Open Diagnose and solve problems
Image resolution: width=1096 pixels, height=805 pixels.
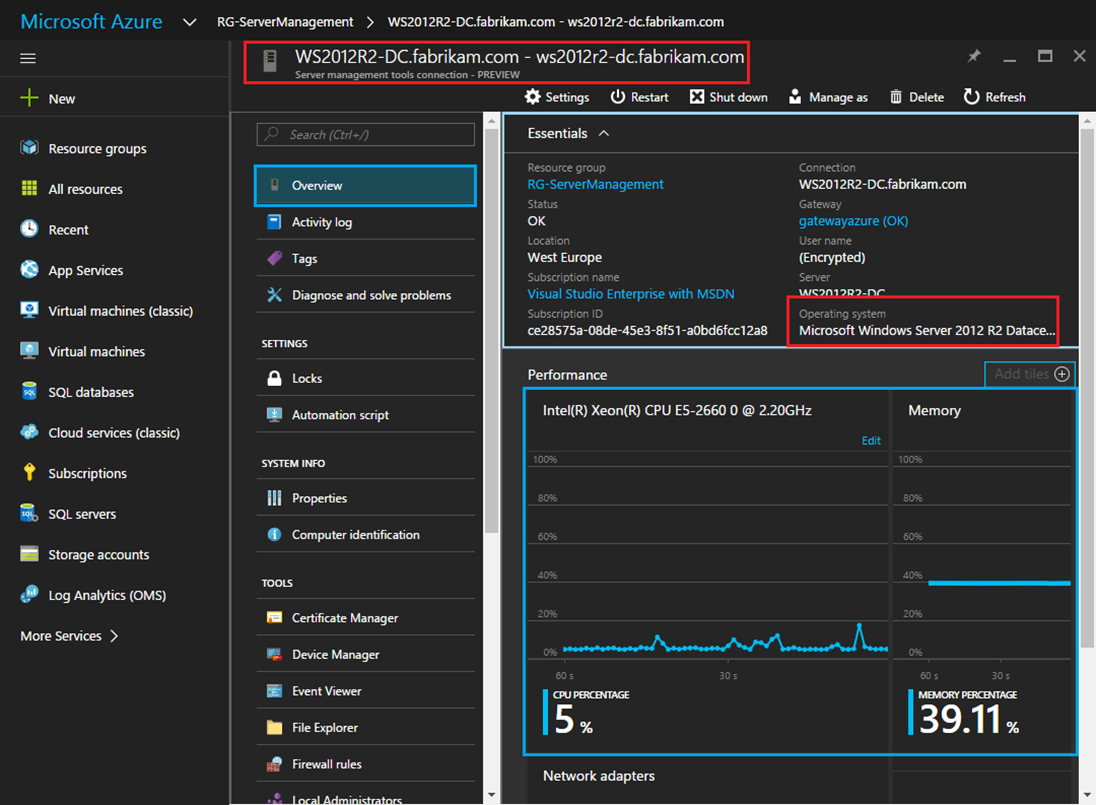pyautogui.click(x=366, y=295)
